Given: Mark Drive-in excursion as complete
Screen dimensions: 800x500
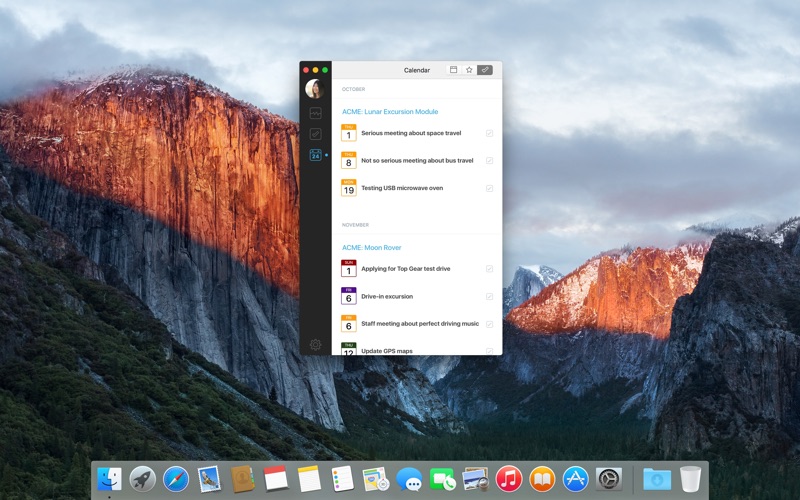Looking at the screenshot, I should pyautogui.click(x=489, y=296).
